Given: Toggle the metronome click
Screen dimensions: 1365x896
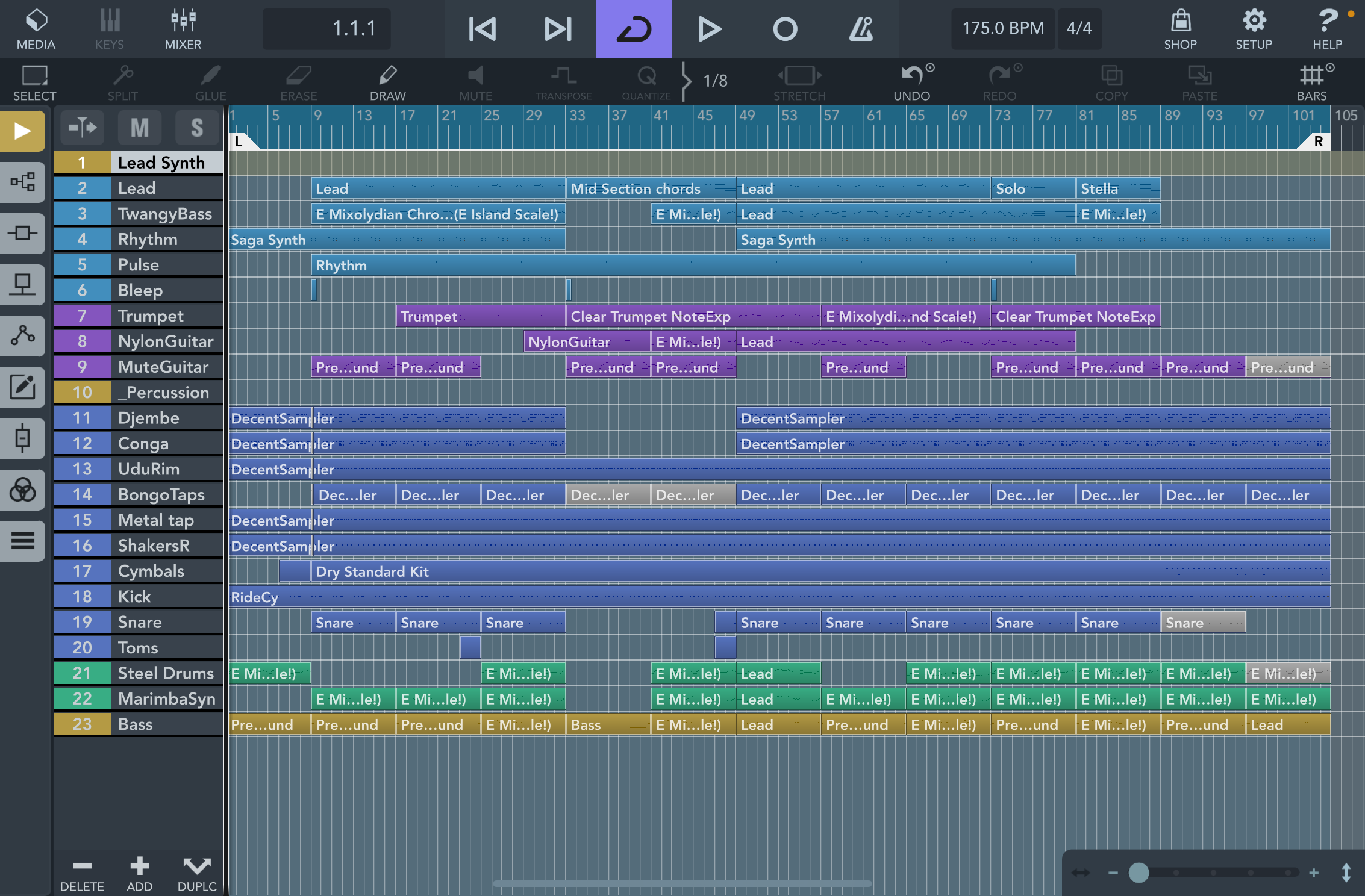Looking at the screenshot, I should coord(861,28).
